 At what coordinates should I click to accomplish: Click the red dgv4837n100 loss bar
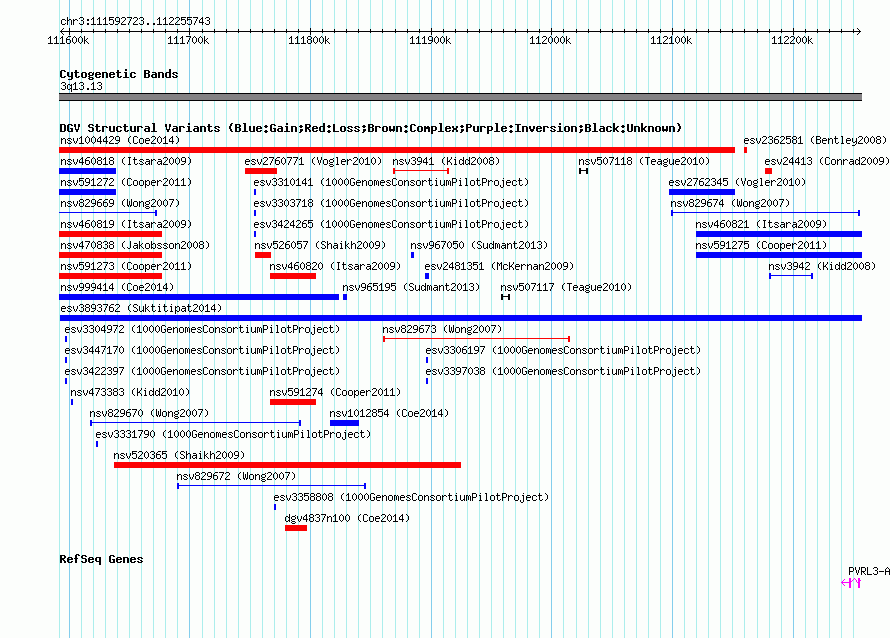point(296,528)
